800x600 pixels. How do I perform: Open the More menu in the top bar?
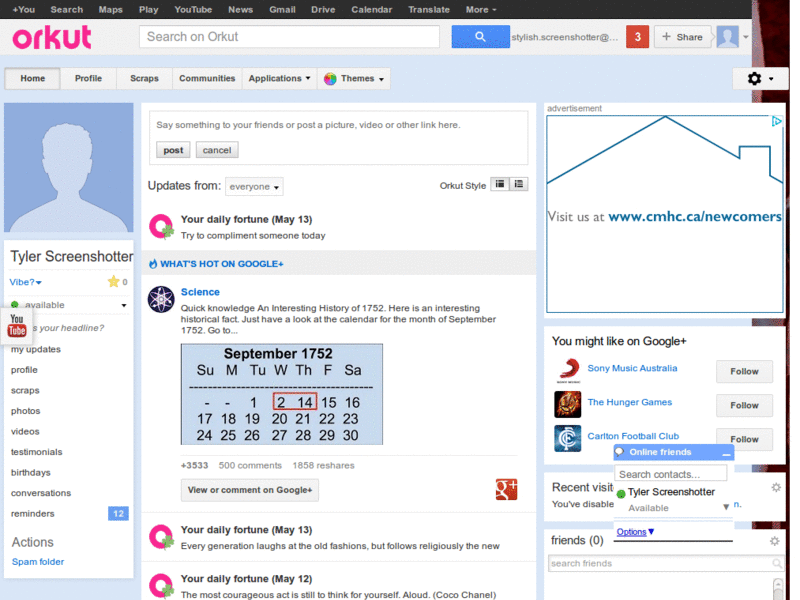[481, 9]
